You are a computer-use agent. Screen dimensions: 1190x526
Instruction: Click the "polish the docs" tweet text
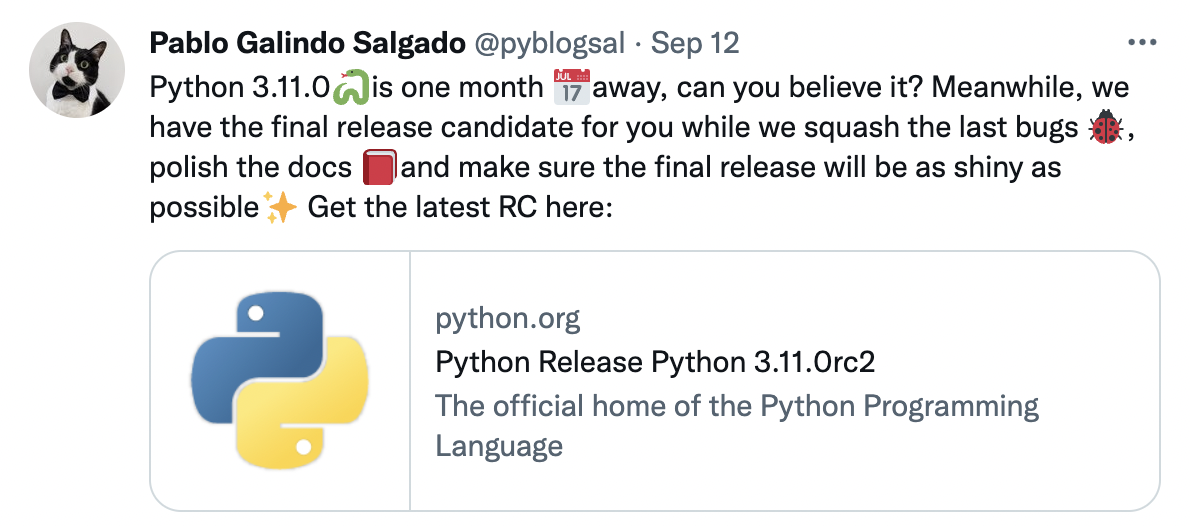(x=251, y=168)
